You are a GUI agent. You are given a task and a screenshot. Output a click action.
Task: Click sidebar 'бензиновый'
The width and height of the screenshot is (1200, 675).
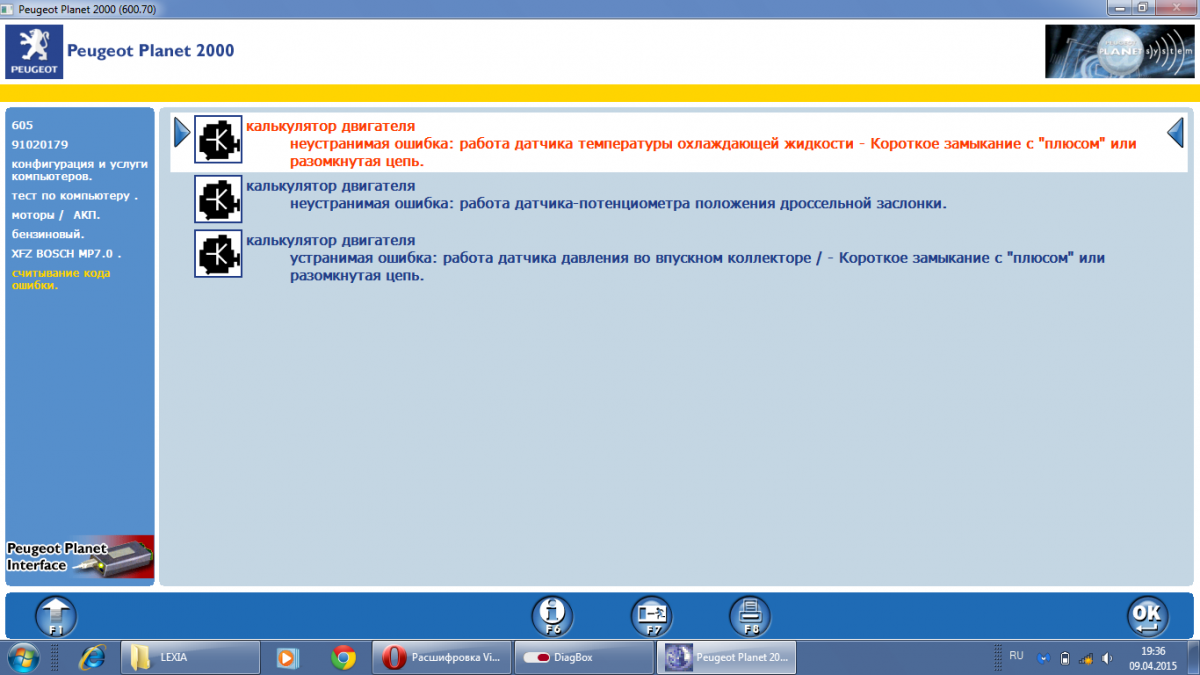(48, 233)
